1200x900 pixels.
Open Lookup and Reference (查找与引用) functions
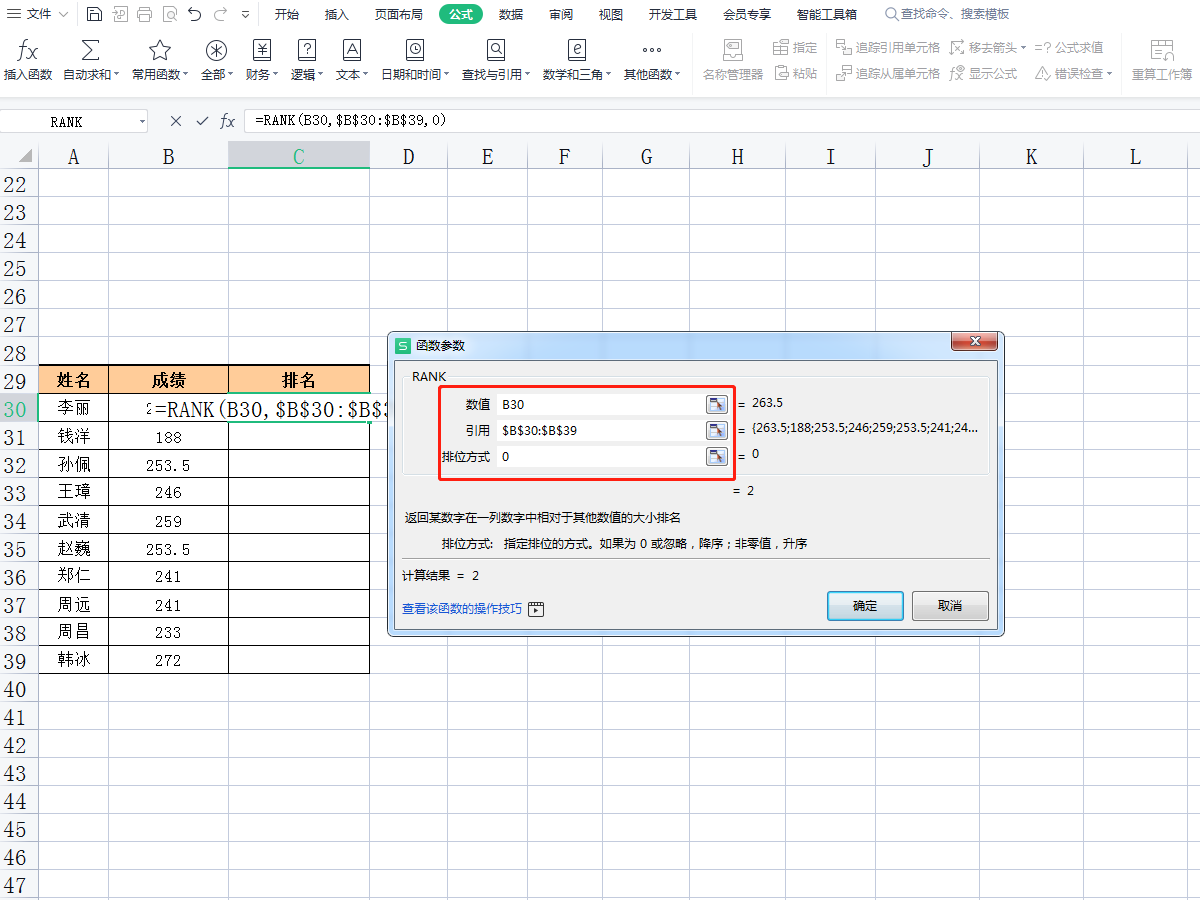496,52
